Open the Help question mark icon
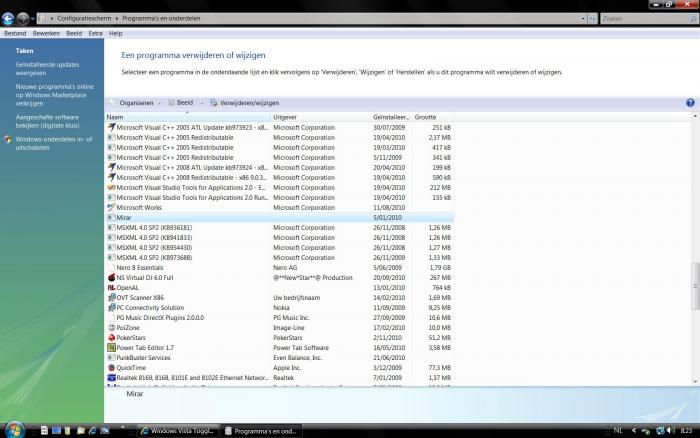This screenshot has width=700, height=438. 690,103
